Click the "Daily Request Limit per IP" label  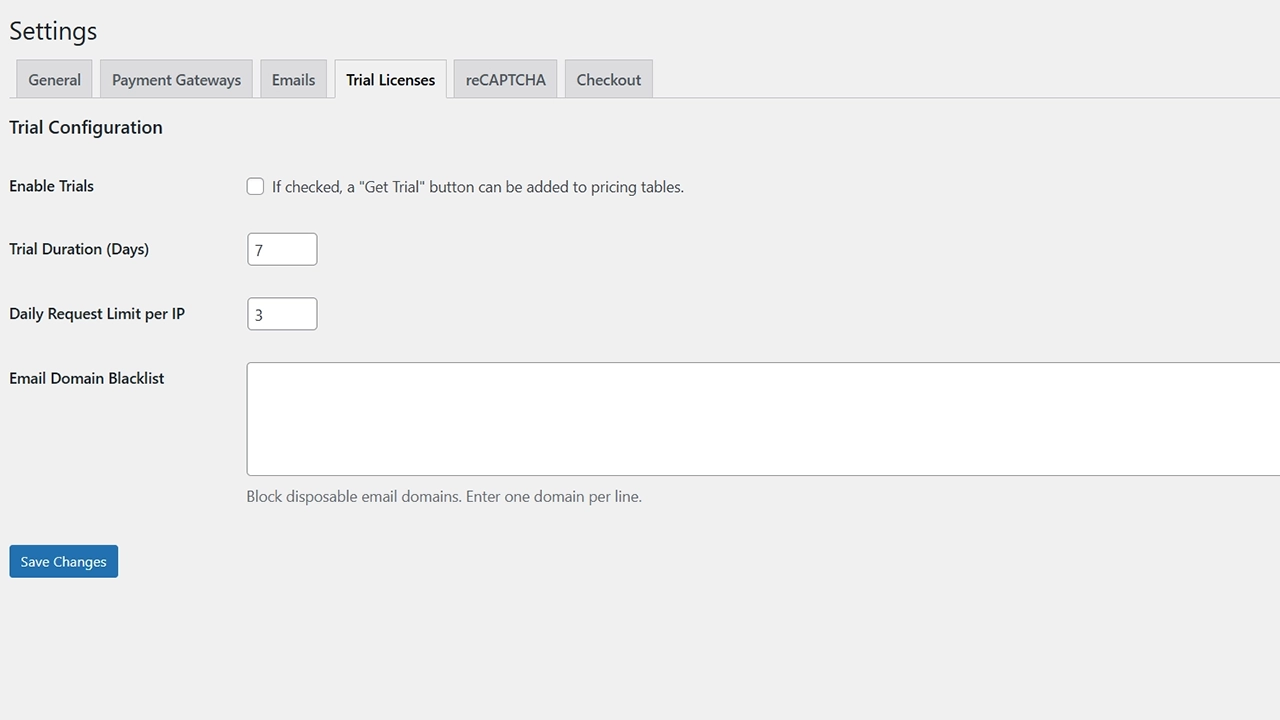tap(97, 314)
